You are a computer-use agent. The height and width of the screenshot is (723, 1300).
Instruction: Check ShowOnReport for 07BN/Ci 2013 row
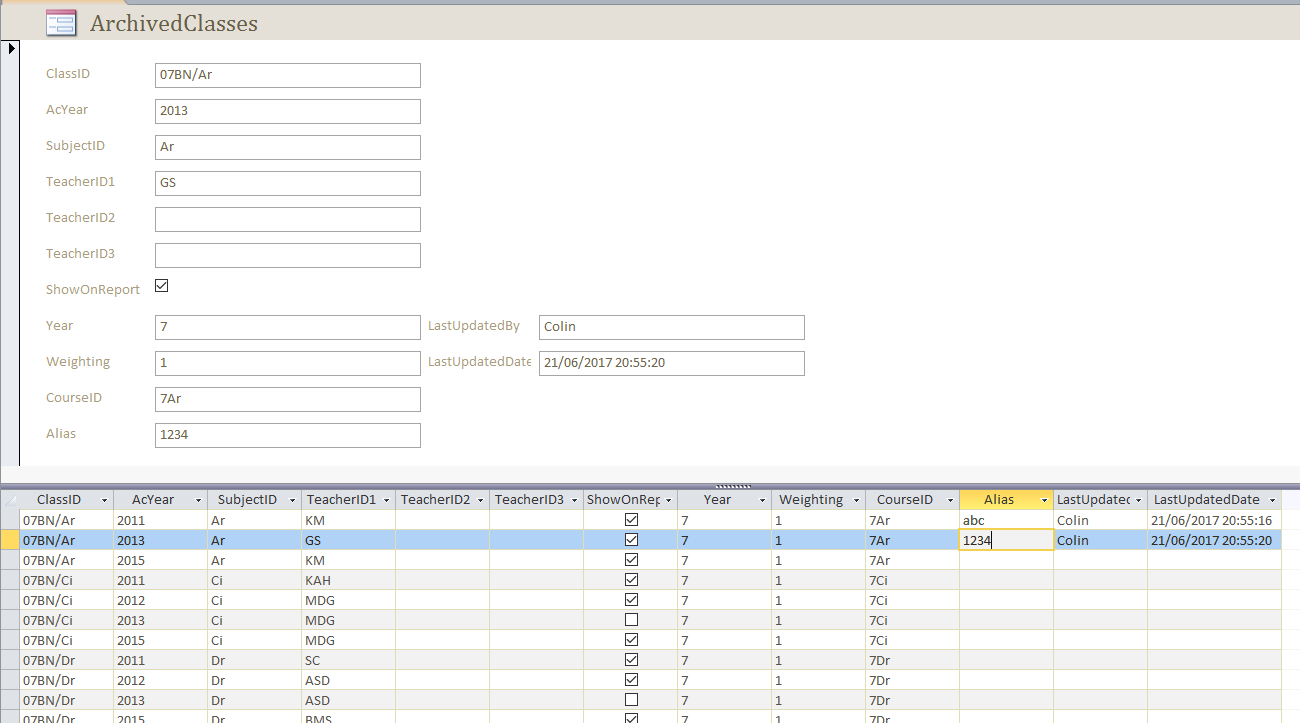click(631, 620)
